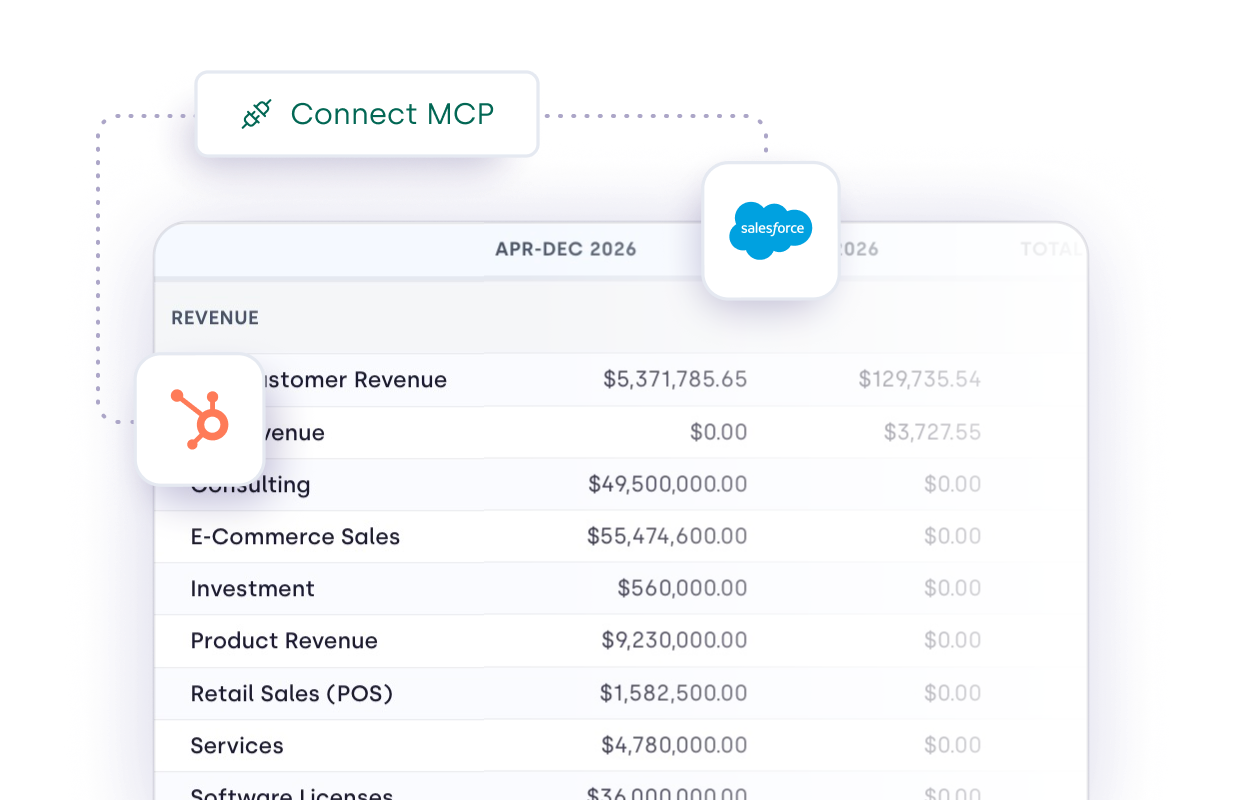
Task: Click the Connect MCP button
Action: tap(366, 114)
